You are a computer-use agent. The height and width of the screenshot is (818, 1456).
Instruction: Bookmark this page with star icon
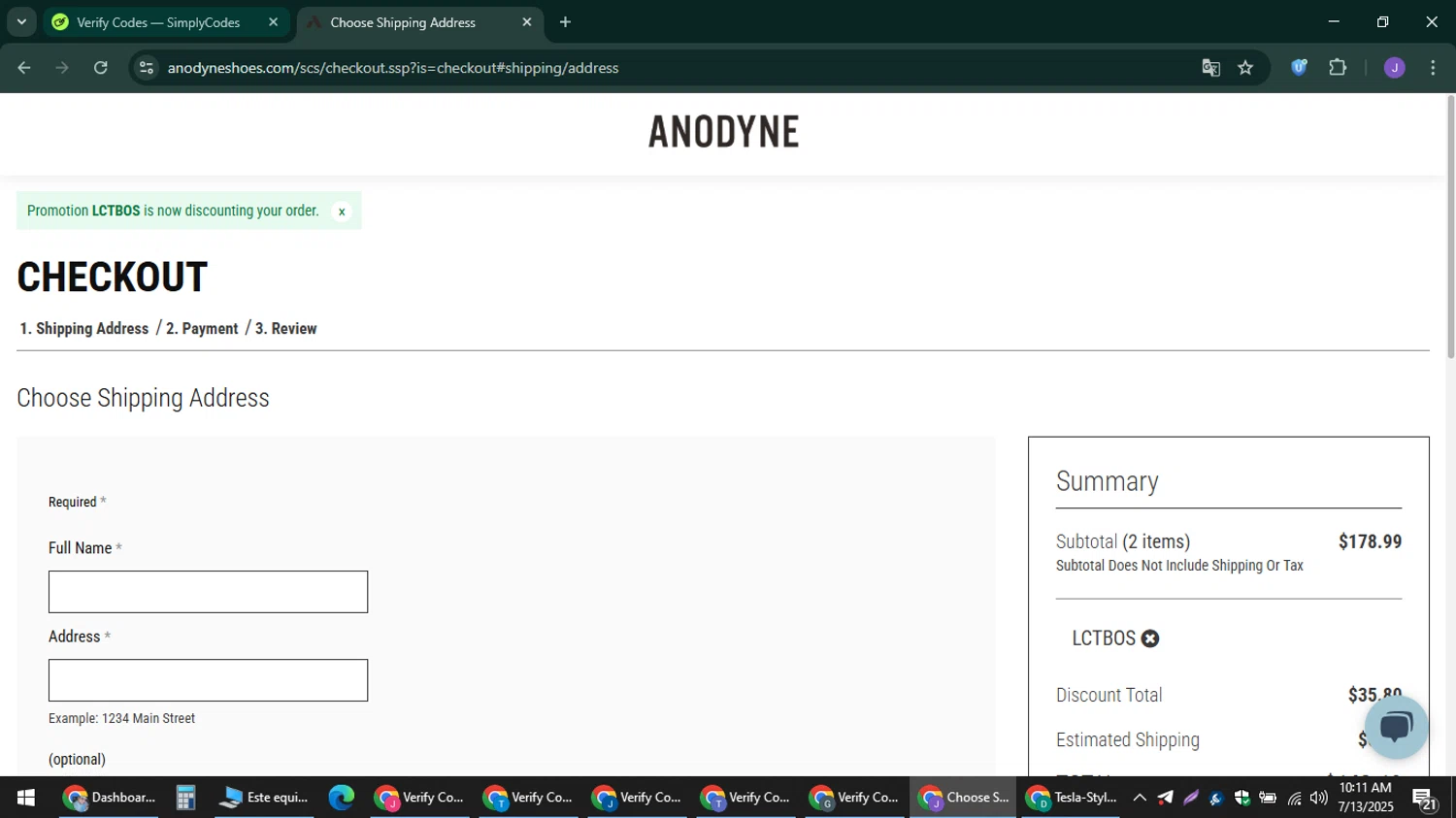pos(1245,68)
